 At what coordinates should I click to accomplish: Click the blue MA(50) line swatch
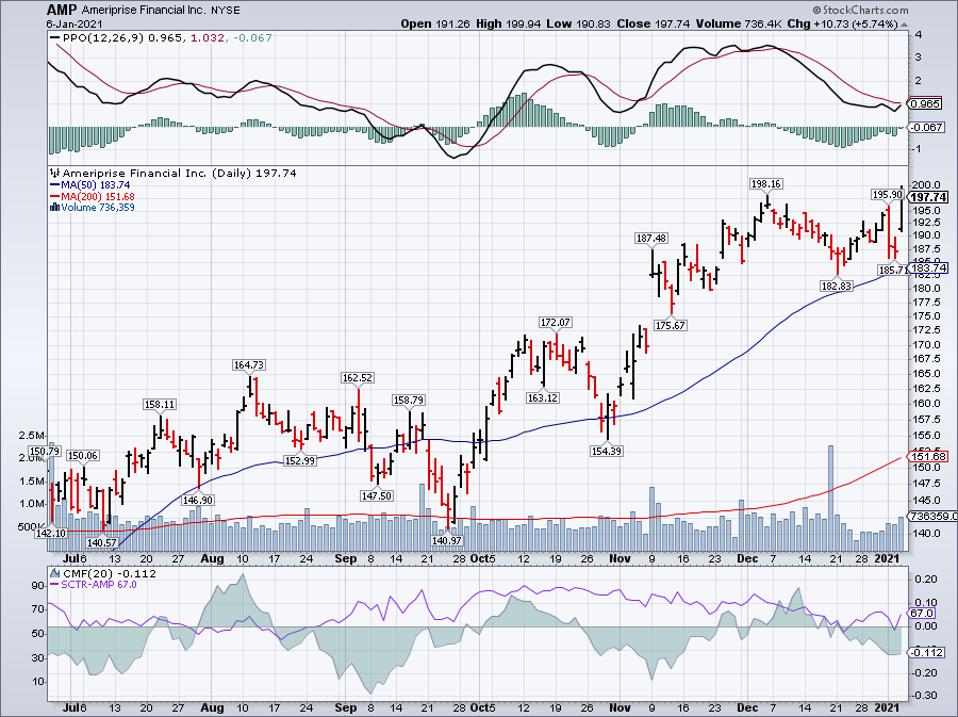click(x=54, y=185)
